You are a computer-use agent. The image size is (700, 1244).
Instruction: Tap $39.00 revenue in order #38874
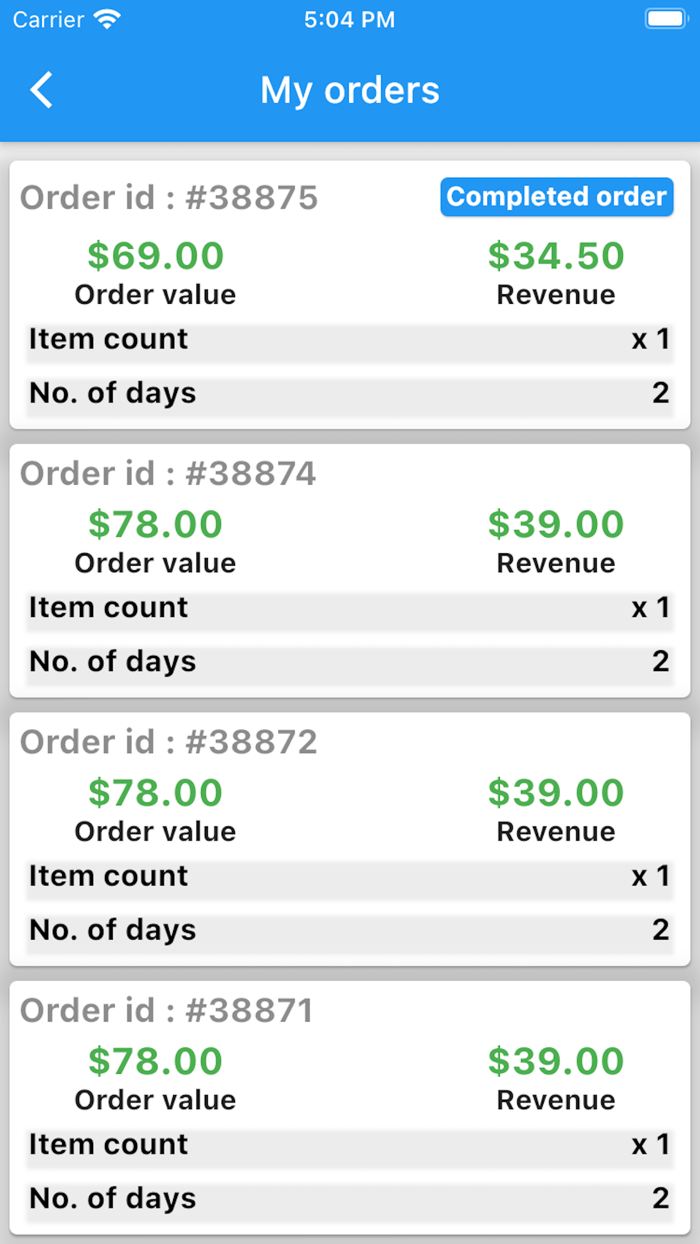tap(556, 524)
